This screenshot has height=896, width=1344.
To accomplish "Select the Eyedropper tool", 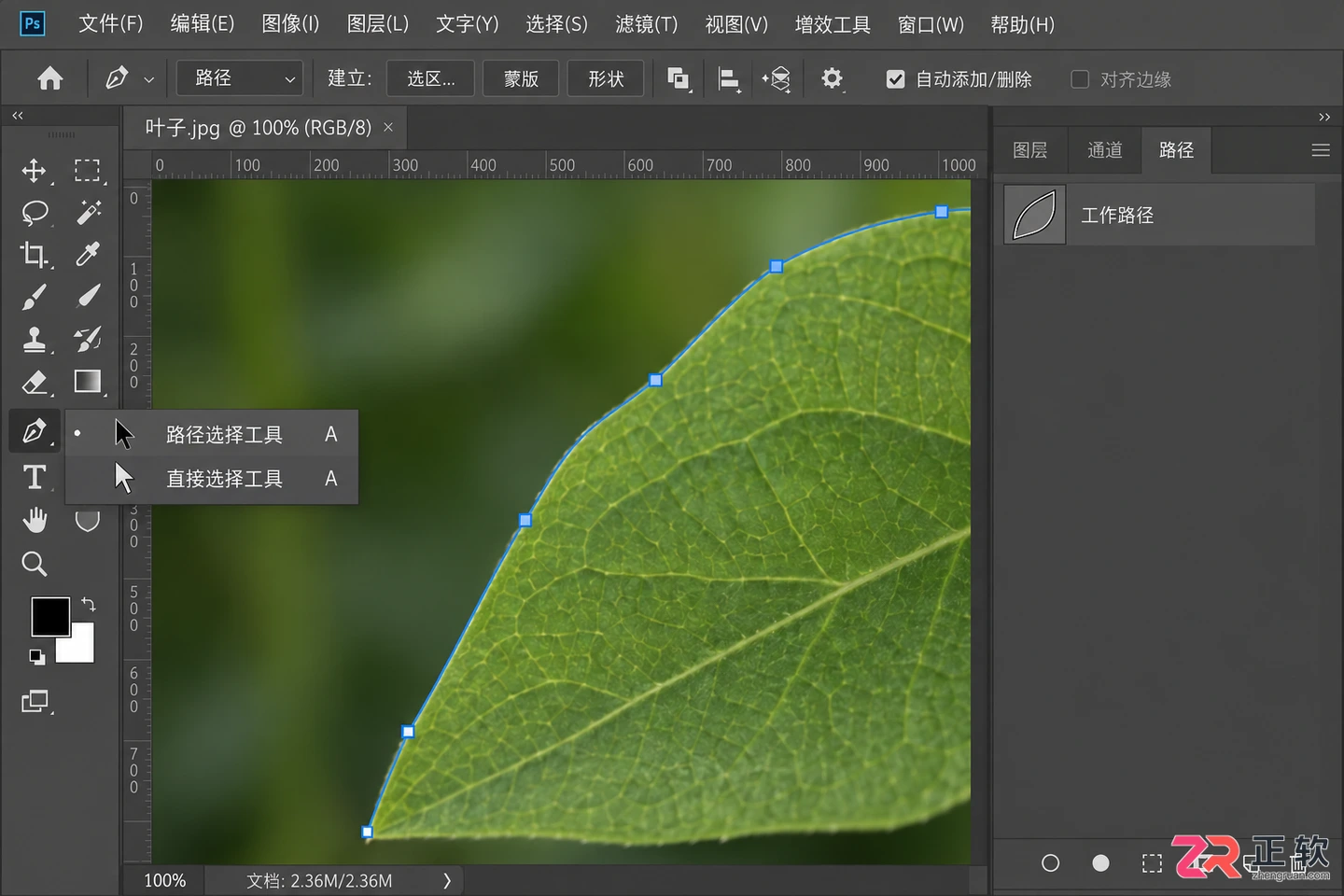I will point(88,254).
